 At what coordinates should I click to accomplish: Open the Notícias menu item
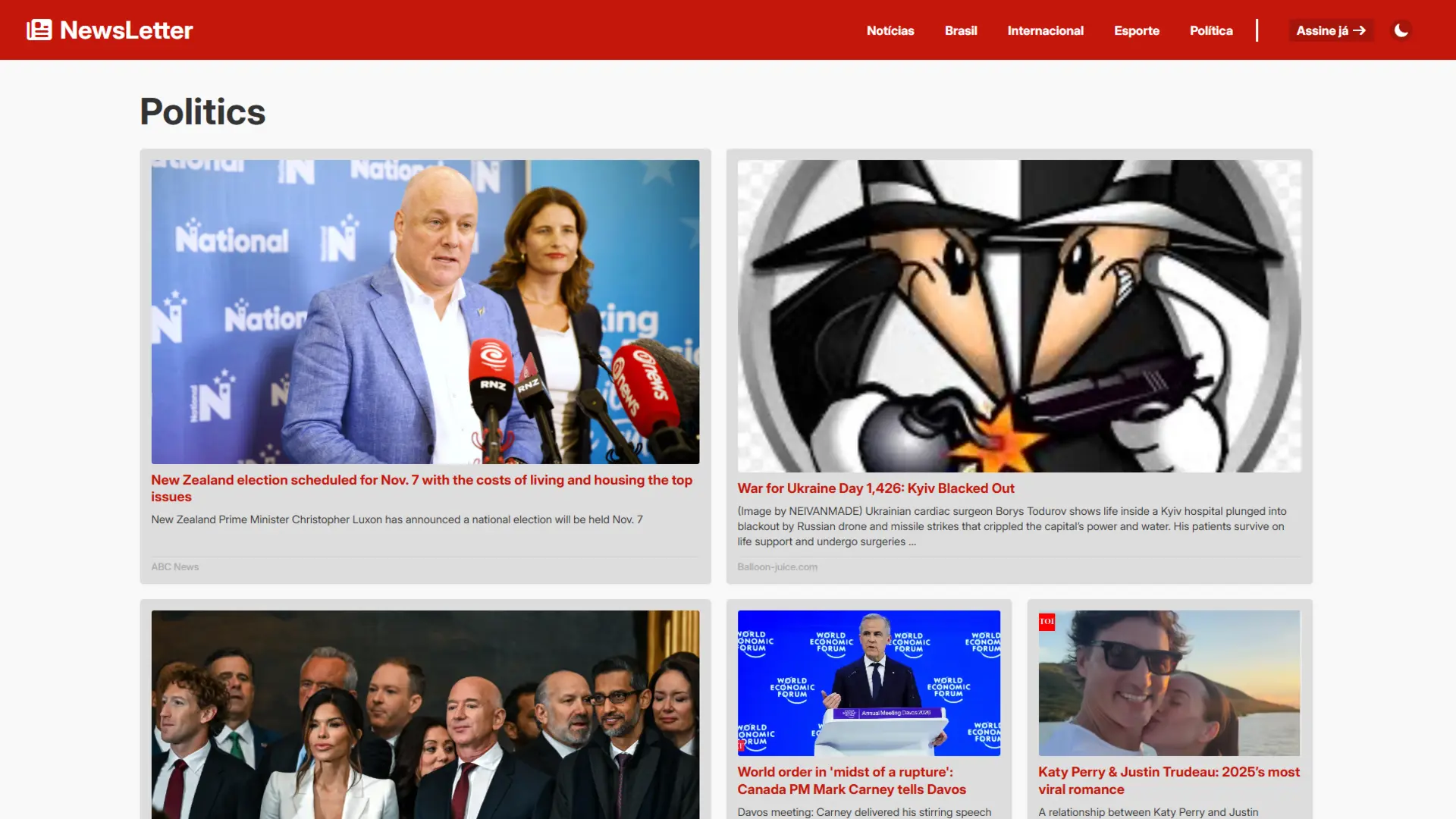(x=890, y=30)
